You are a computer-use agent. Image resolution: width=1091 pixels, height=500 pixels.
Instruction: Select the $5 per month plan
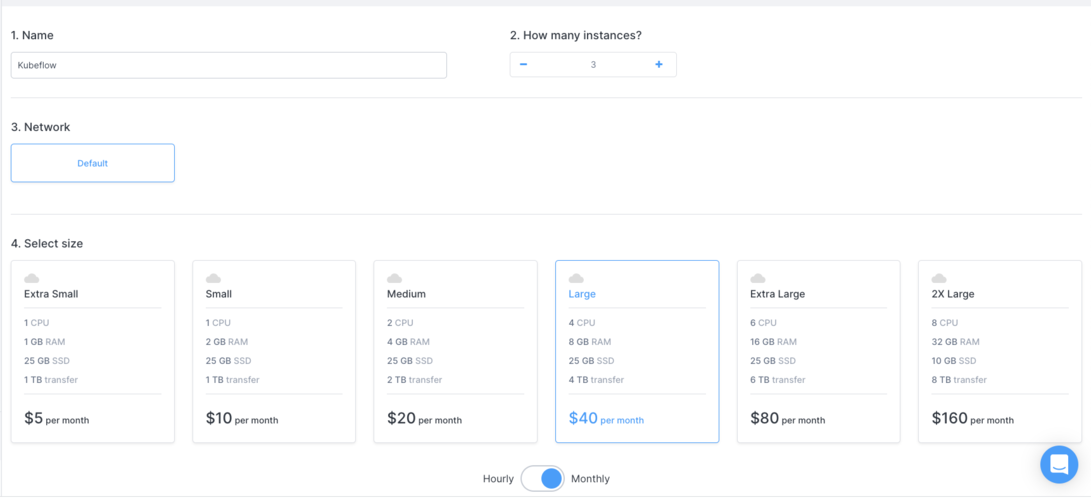click(93, 352)
